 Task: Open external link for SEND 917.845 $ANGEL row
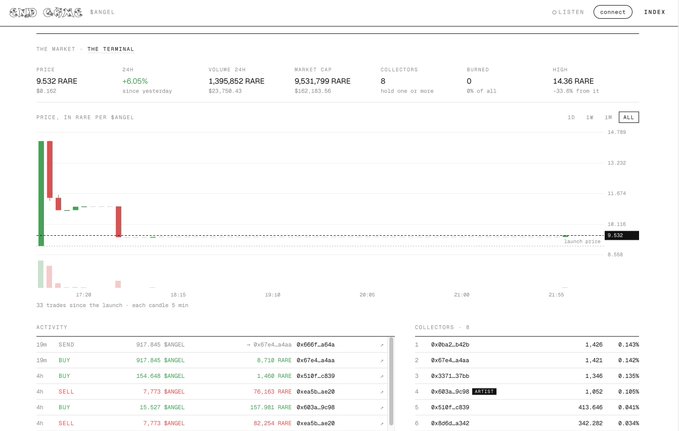click(x=382, y=345)
